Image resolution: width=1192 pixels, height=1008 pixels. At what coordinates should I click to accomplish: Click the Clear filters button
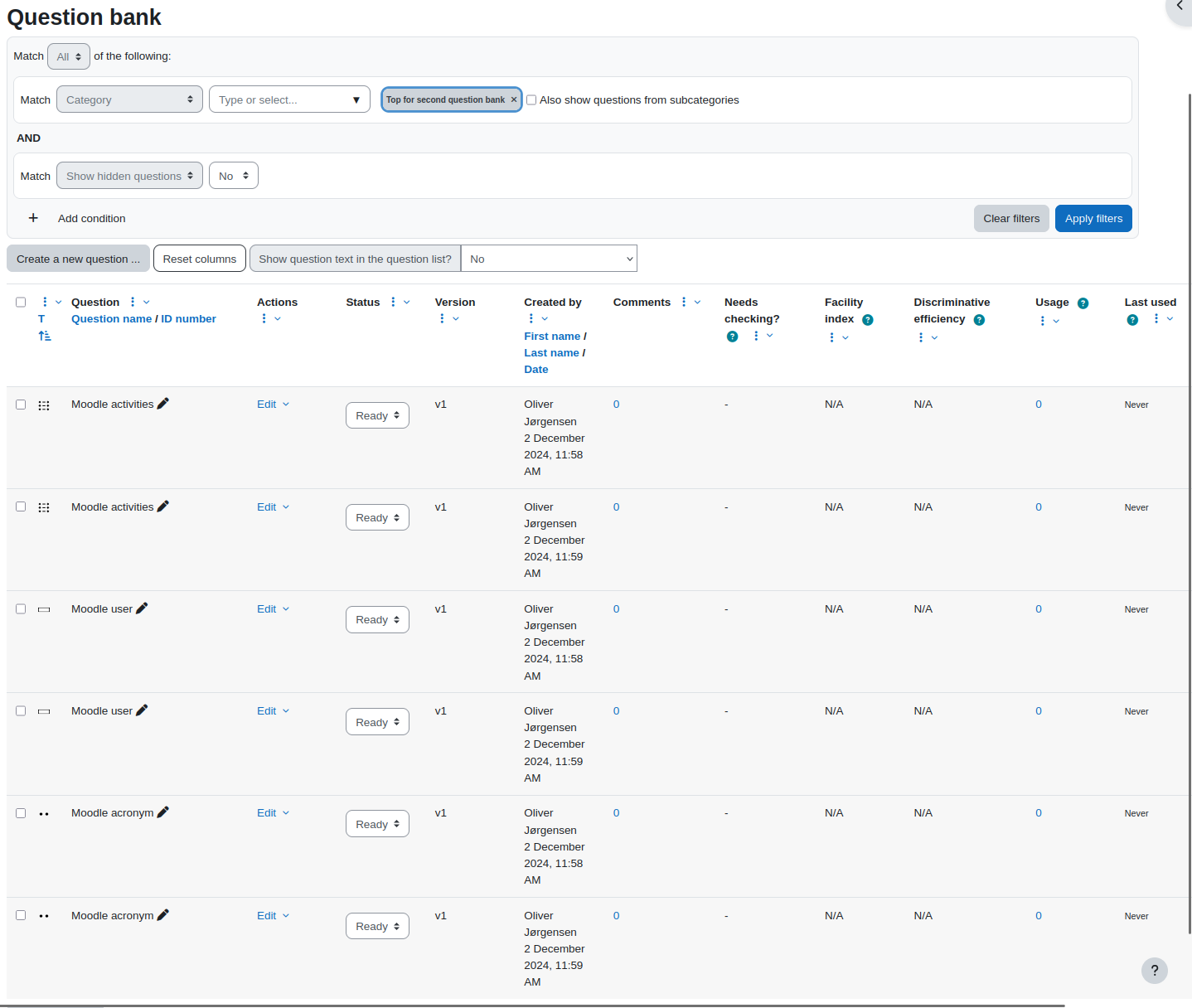tap(1011, 218)
